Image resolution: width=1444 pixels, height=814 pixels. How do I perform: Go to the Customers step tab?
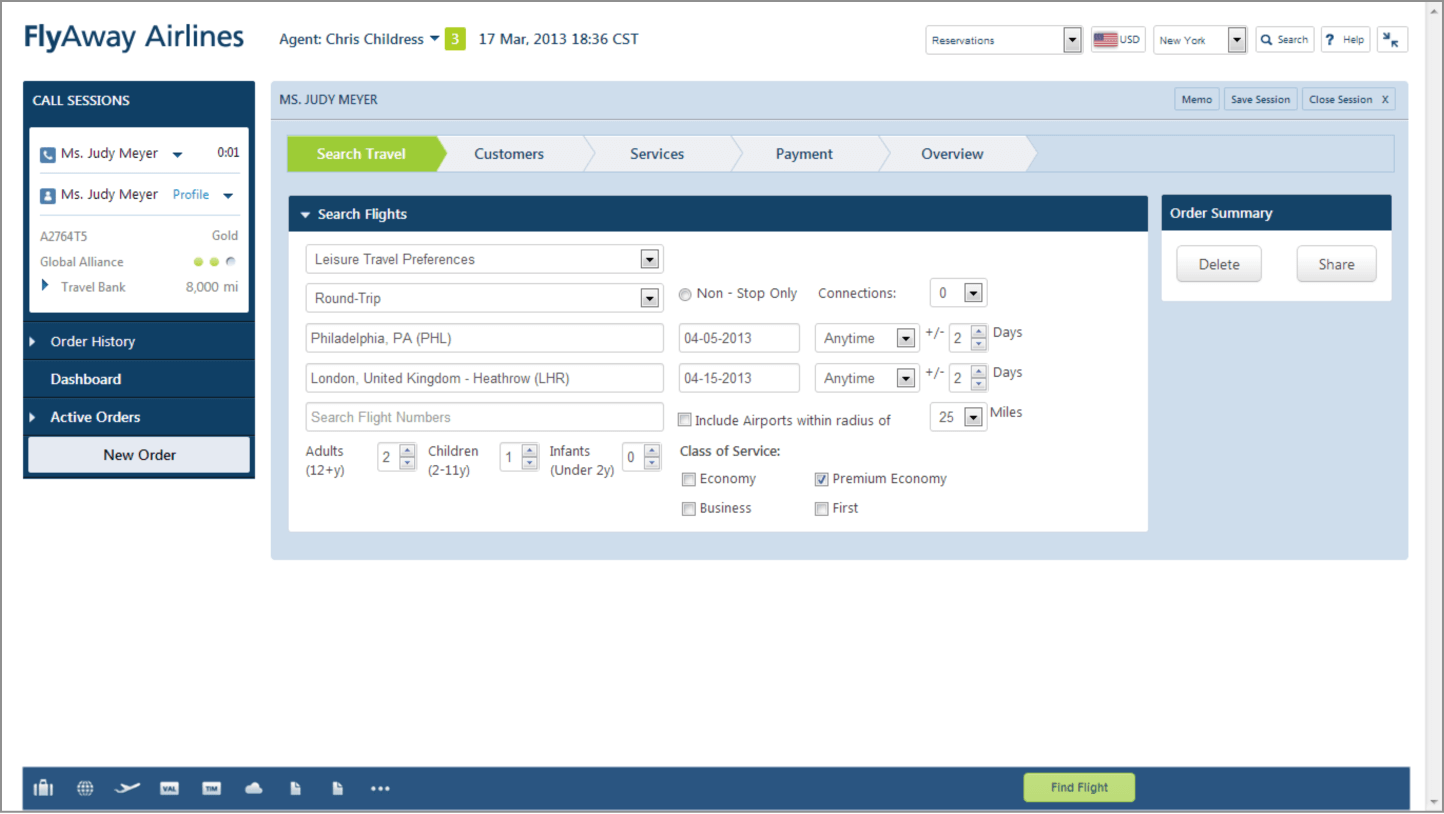(509, 154)
